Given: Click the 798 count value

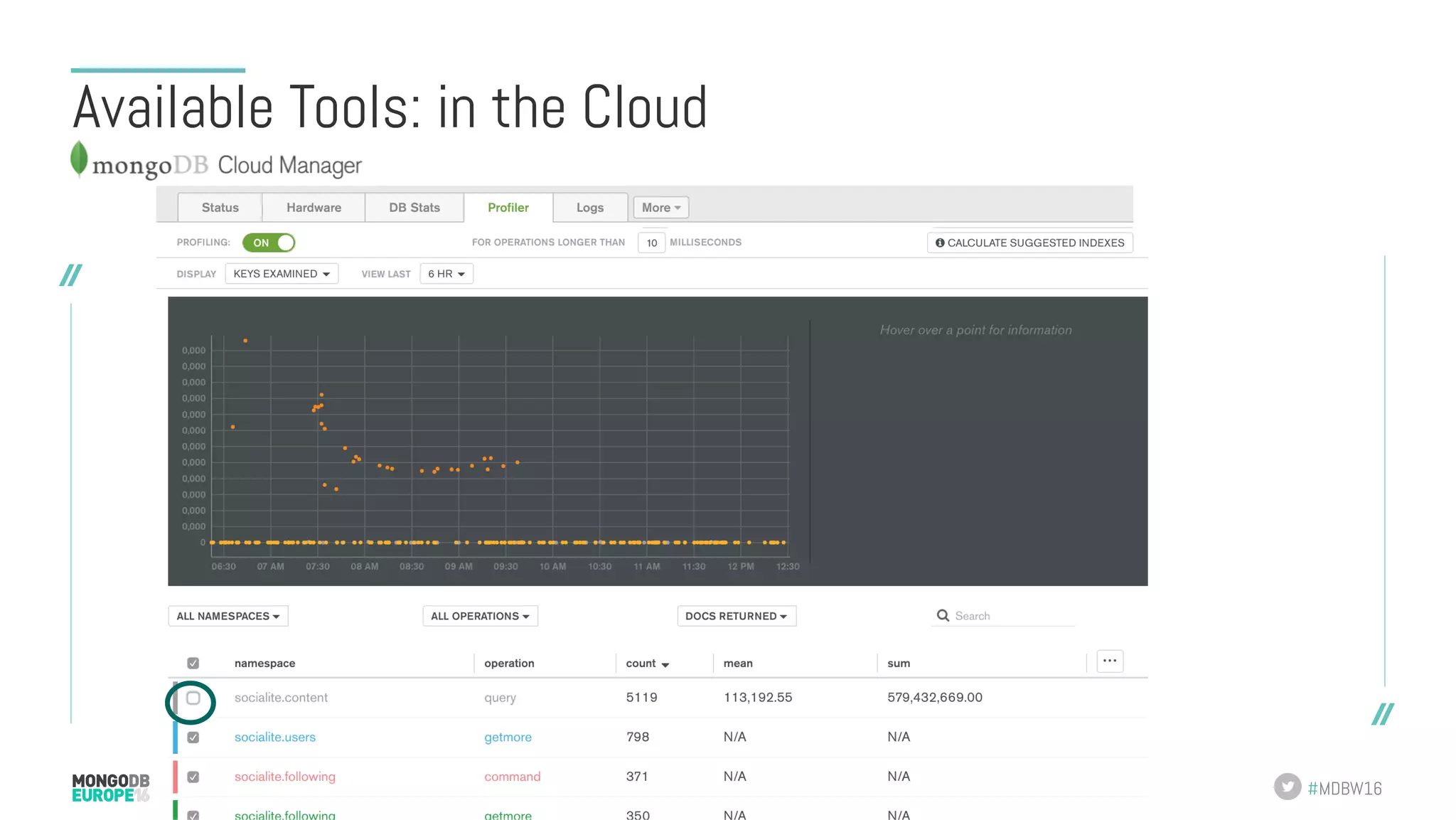Looking at the screenshot, I should point(638,737).
